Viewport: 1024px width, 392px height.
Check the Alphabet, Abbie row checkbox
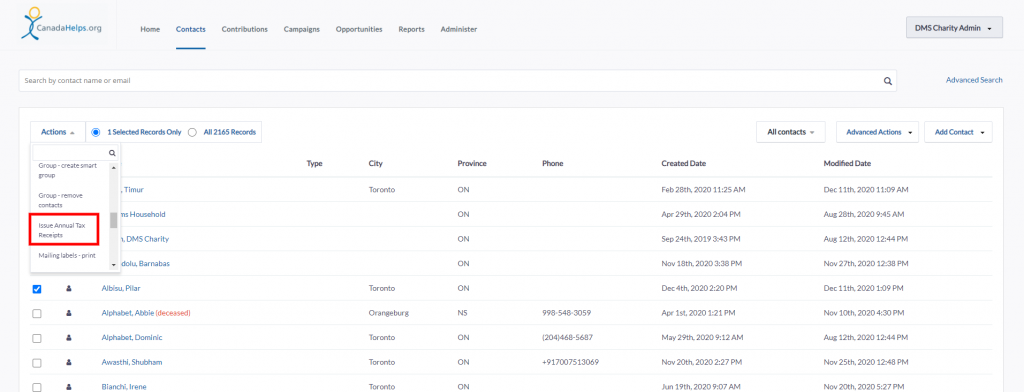point(37,314)
